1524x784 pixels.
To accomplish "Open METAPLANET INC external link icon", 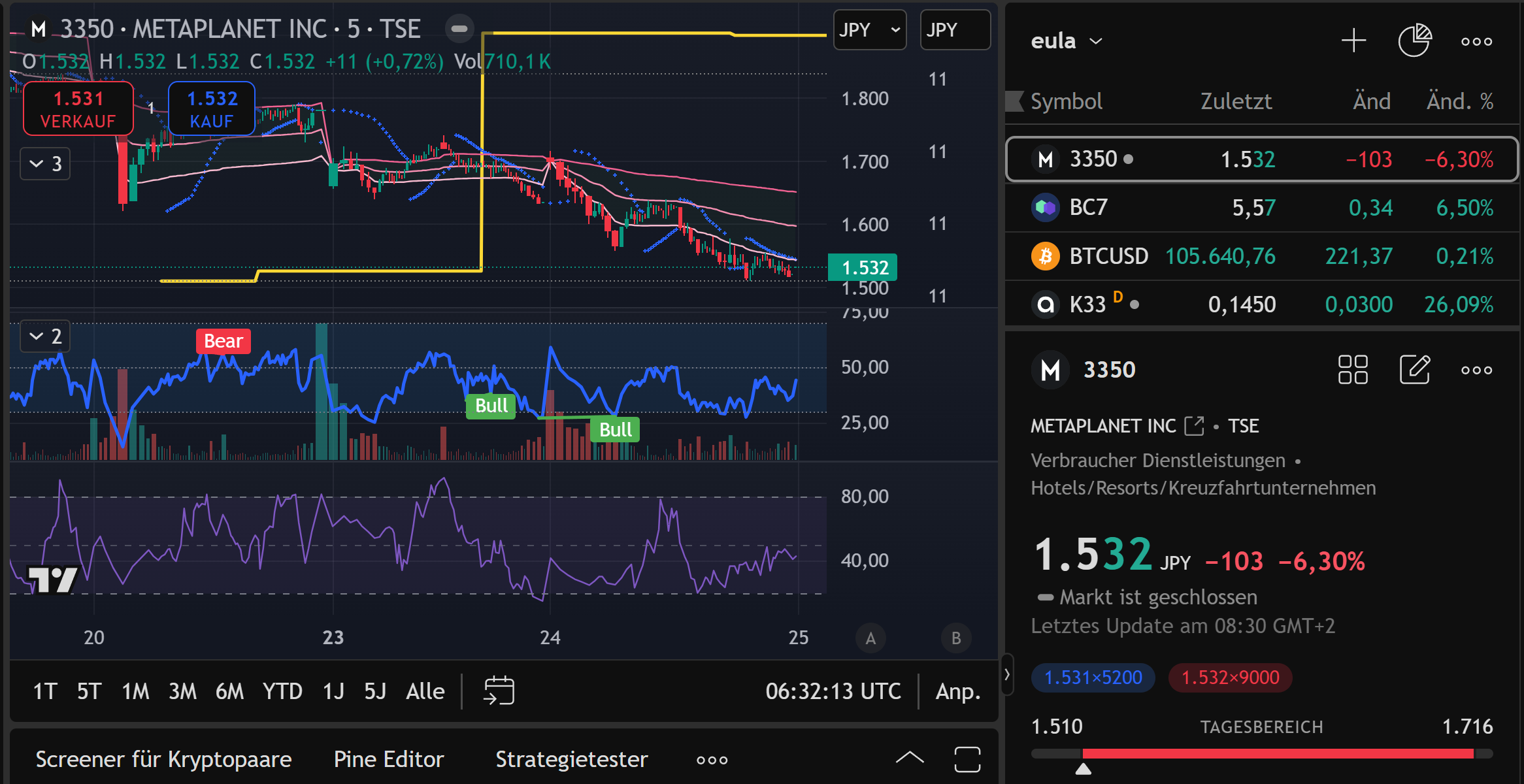I will coord(1194,426).
